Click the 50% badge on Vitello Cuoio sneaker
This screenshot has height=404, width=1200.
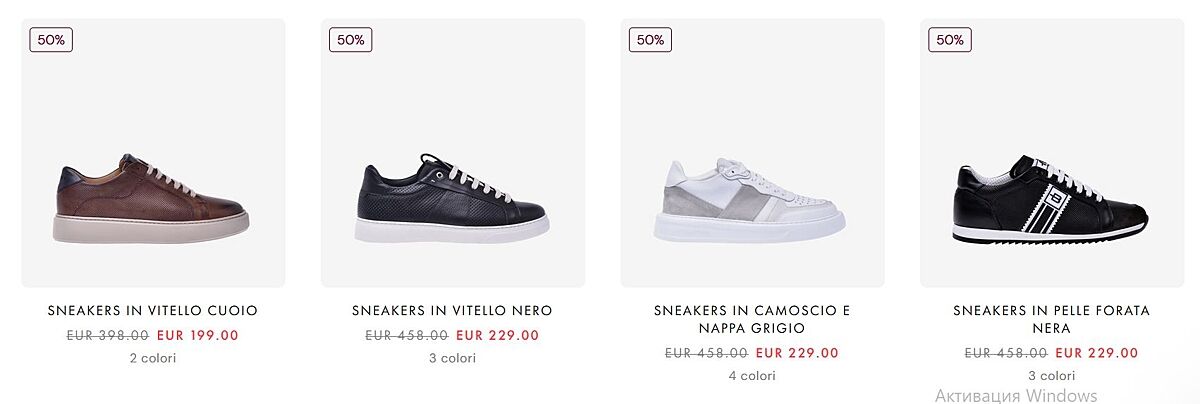point(51,40)
